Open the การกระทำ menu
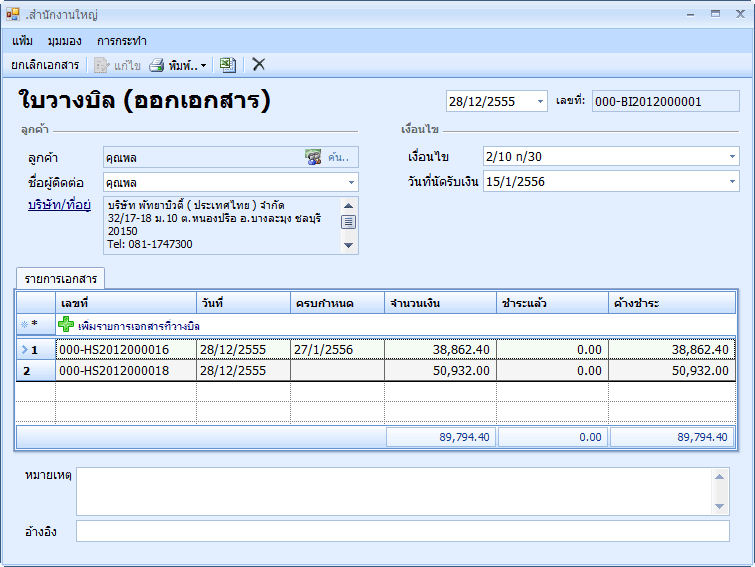Image resolution: width=755 pixels, height=567 pixels. pyautogui.click(x=122, y=41)
